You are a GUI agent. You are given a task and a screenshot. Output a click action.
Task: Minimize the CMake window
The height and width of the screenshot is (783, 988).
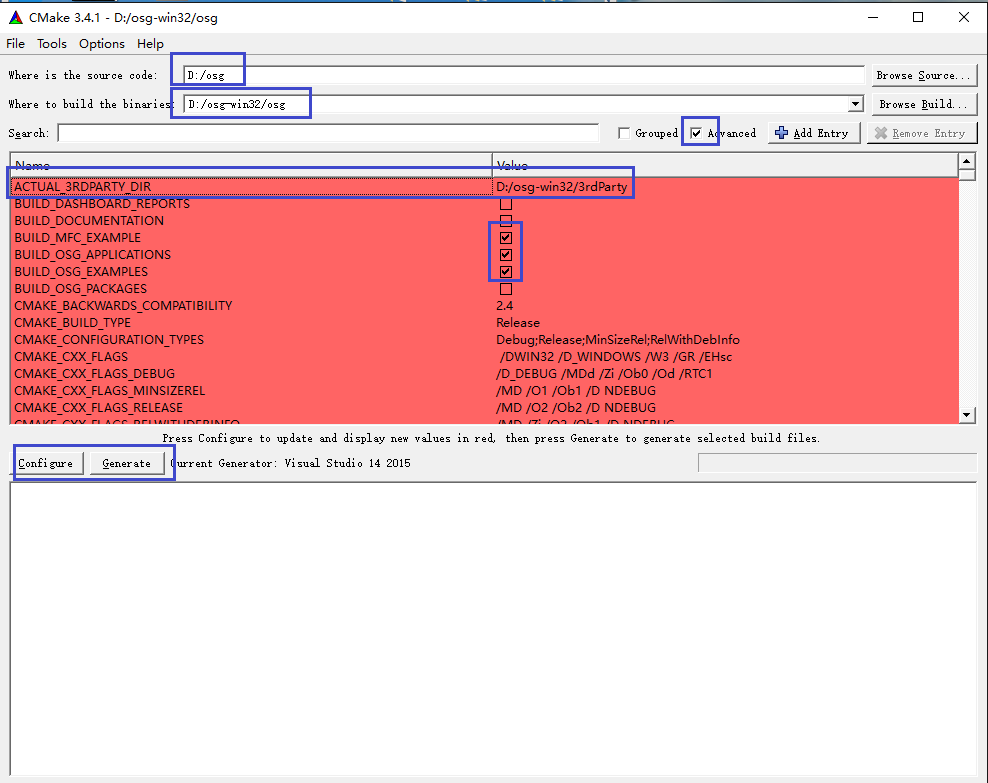coord(873,18)
